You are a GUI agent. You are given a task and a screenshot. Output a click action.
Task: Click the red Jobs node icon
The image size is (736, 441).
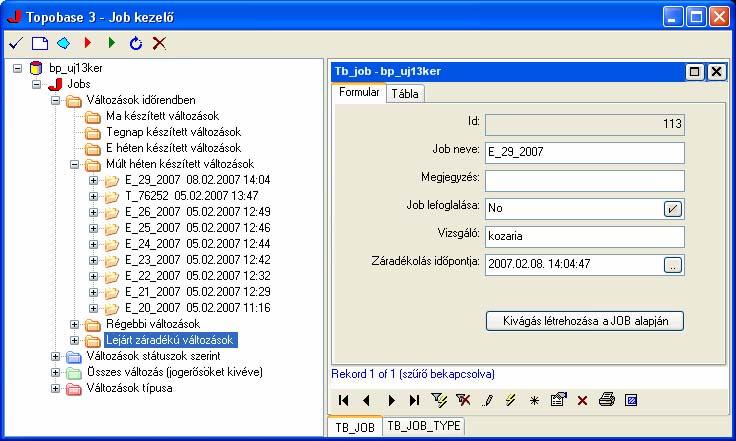(55, 84)
